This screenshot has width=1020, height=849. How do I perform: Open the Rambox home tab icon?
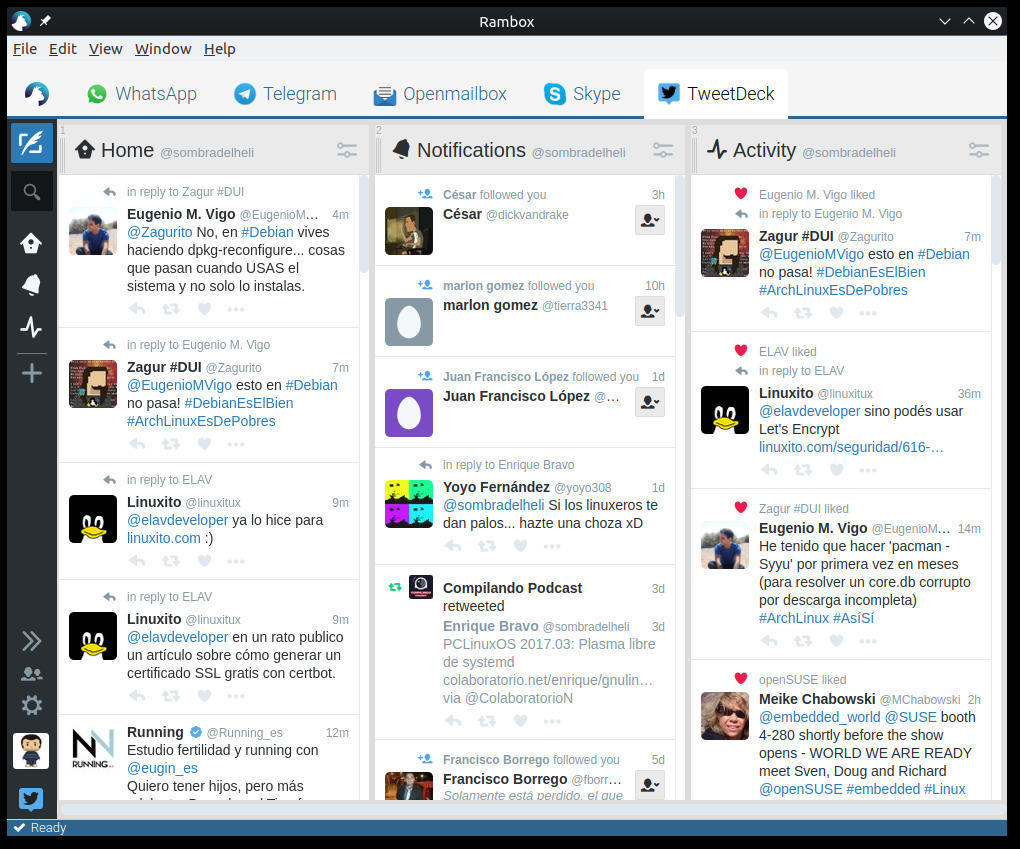(37, 94)
